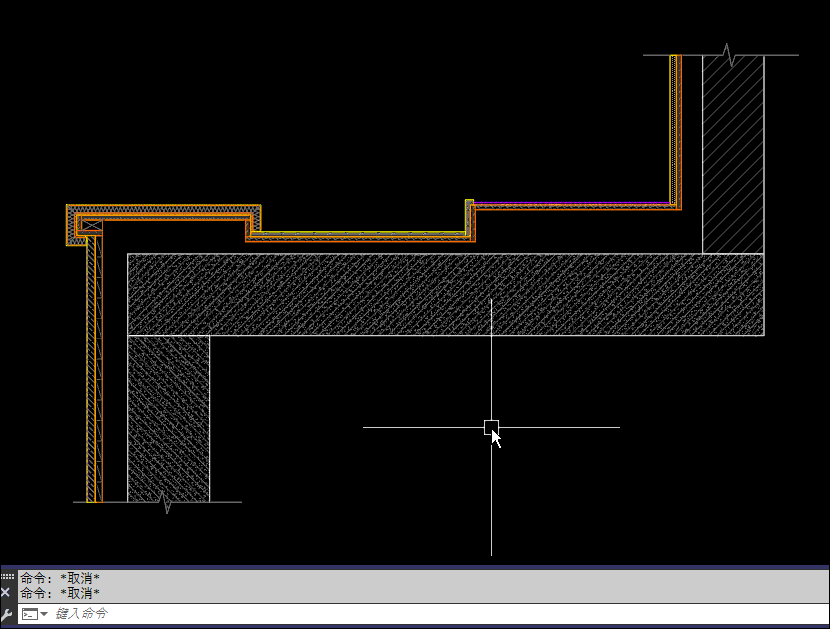830x629 pixels.
Task: Select the upper right diagonal-hatched wall
Action: [x=733, y=160]
